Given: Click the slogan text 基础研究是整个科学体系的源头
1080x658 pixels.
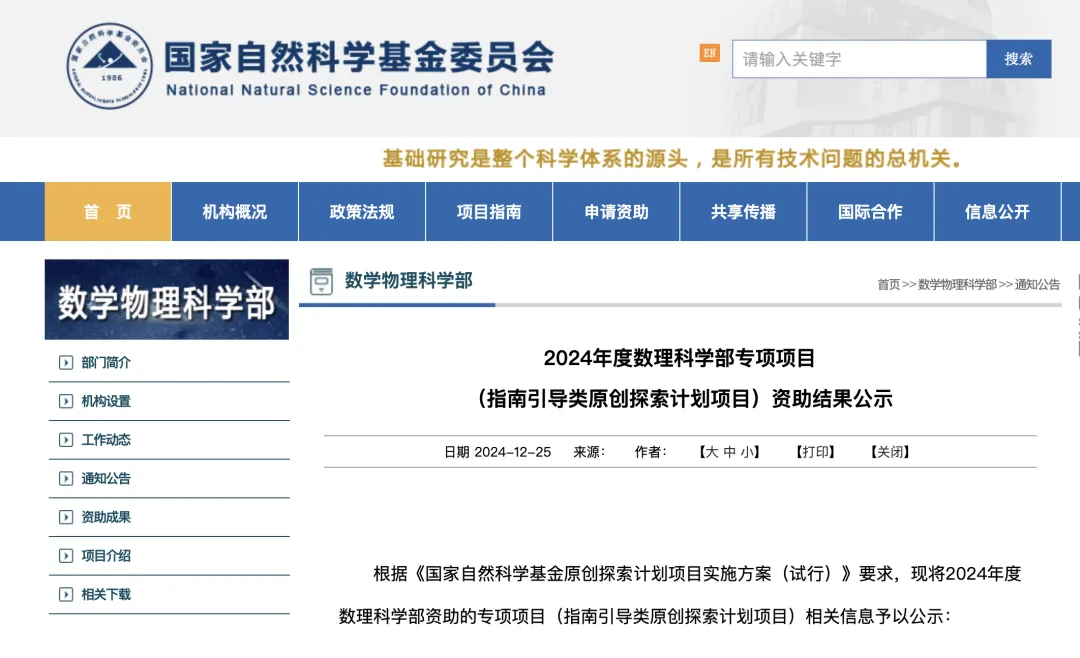Looking at the screenshot, I should pos(535,159).
